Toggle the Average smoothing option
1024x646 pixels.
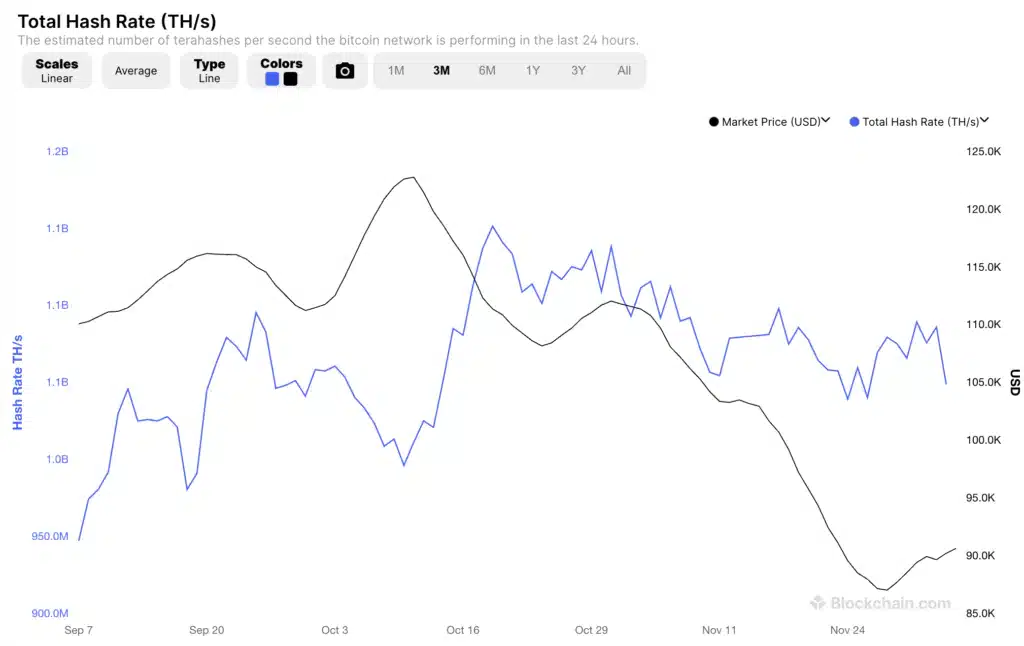(136, 71)
